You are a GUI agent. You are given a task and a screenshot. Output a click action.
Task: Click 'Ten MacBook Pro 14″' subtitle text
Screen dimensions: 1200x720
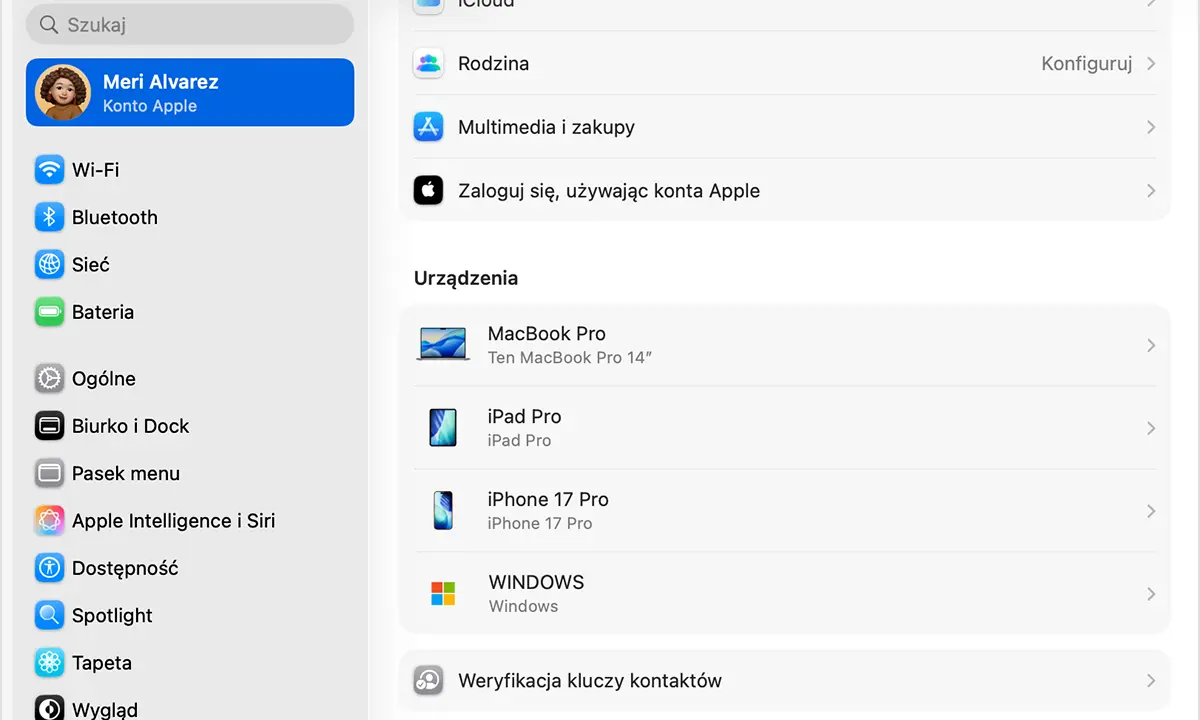coord(570,357)
